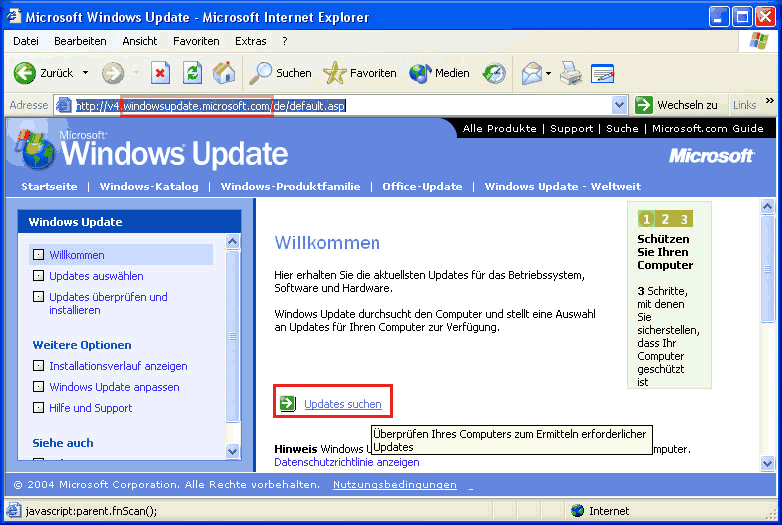Open the Nutzungsbedingungen link

click(394, 485)
